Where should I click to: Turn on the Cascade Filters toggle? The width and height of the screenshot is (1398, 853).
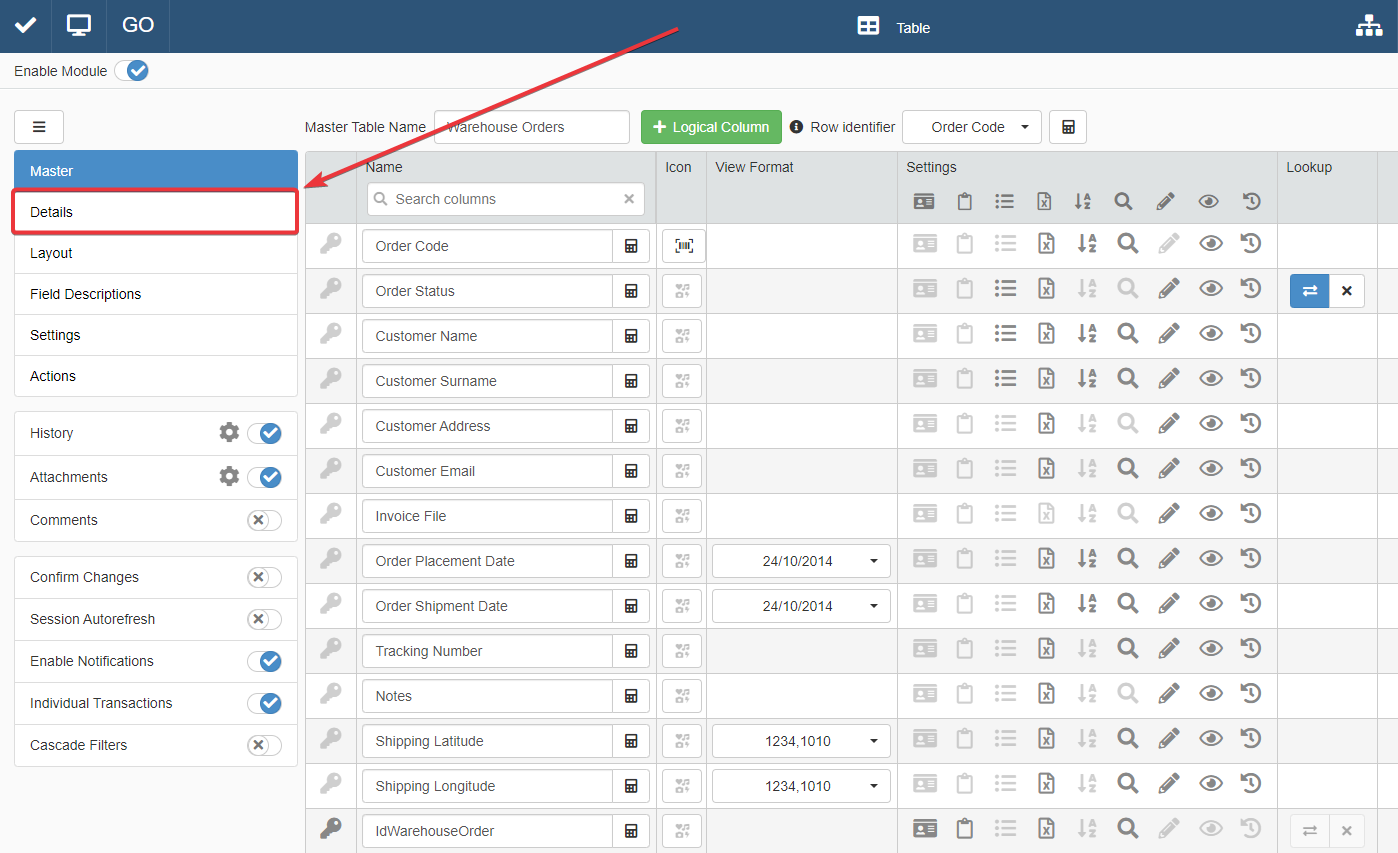[264, 745]
